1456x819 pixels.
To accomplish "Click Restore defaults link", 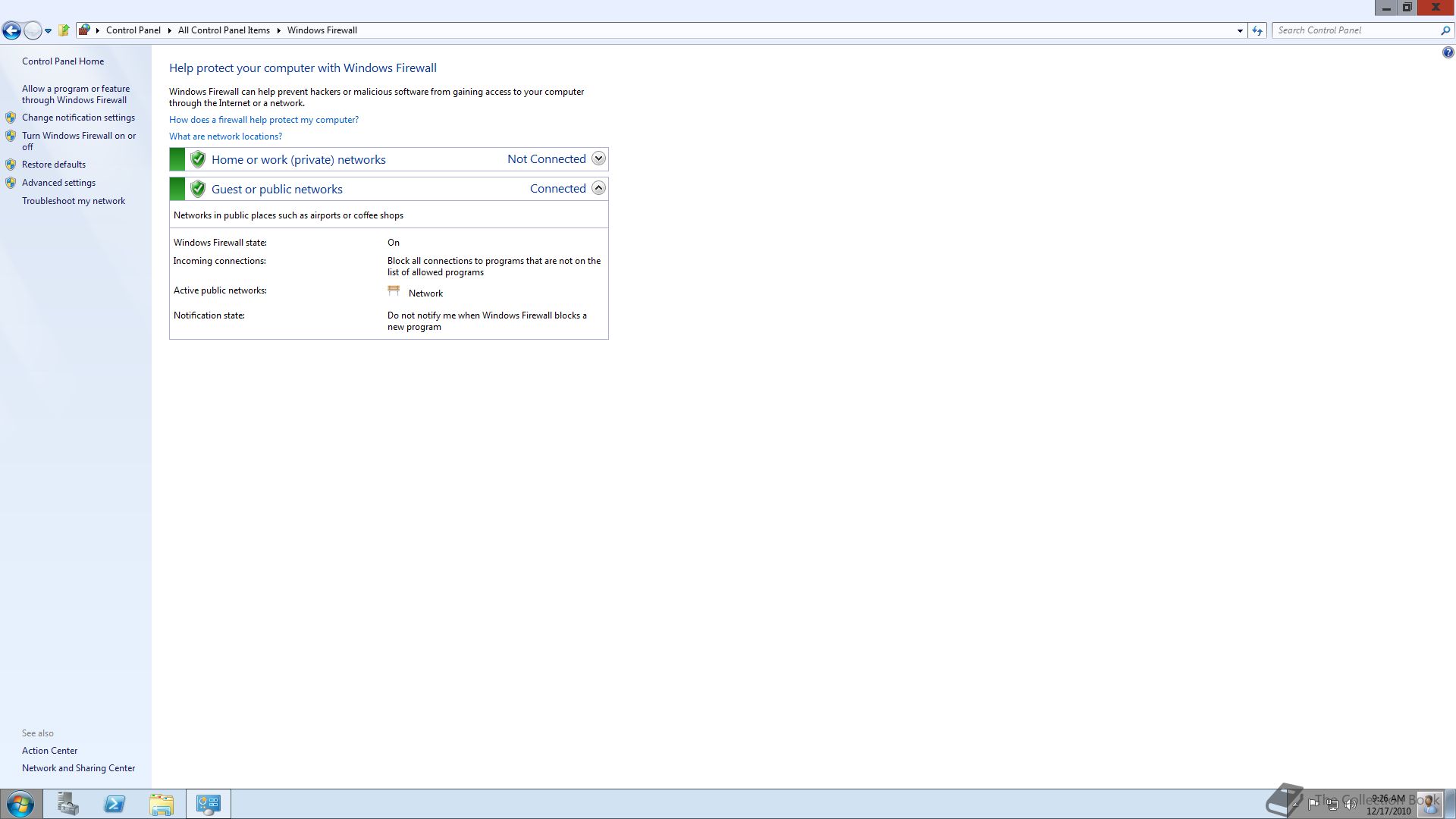I will click(54, 165).
